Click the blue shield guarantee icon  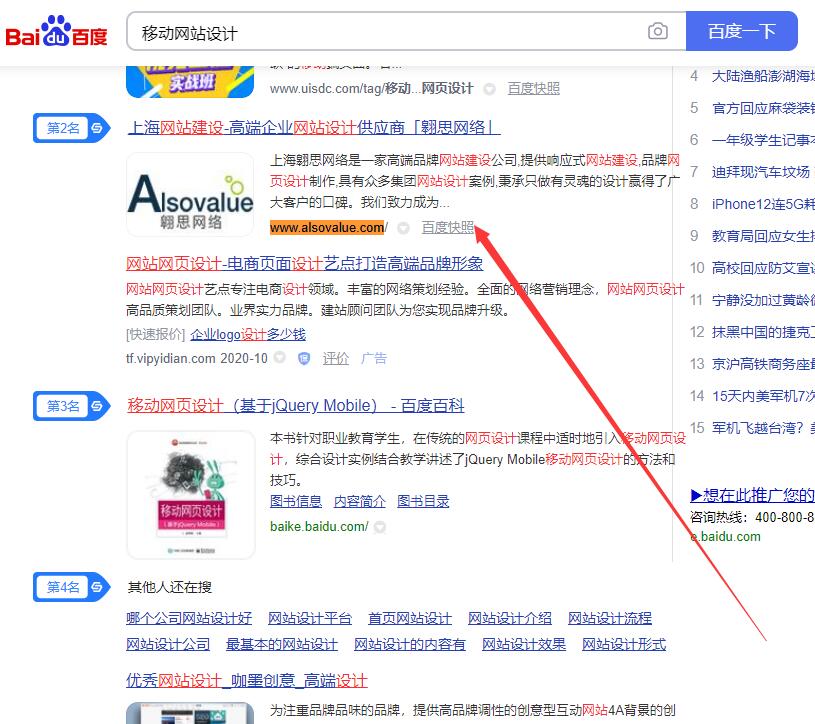click(x=304, y=359)
